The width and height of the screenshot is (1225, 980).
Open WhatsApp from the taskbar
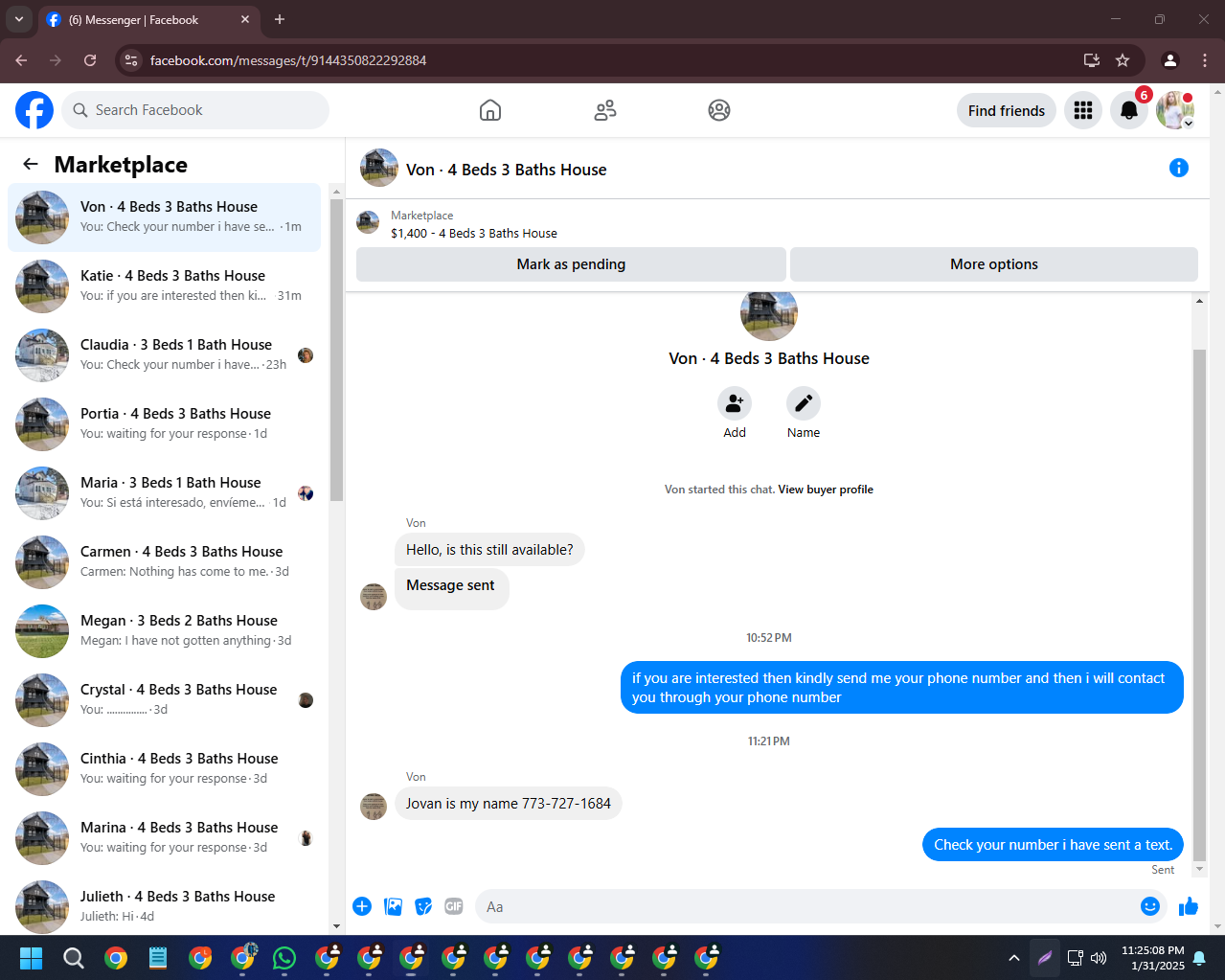[284, 957]
